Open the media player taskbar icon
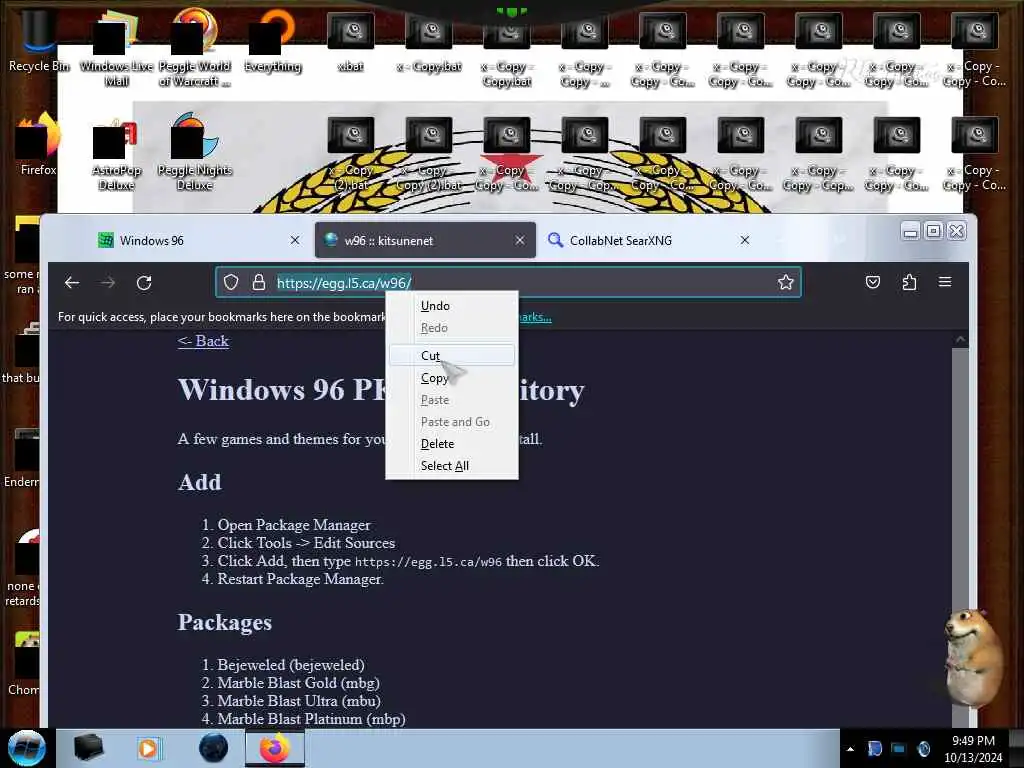The height and width of the screenshot is (768, 1024). pyautogui.click(x=148, y=748)
